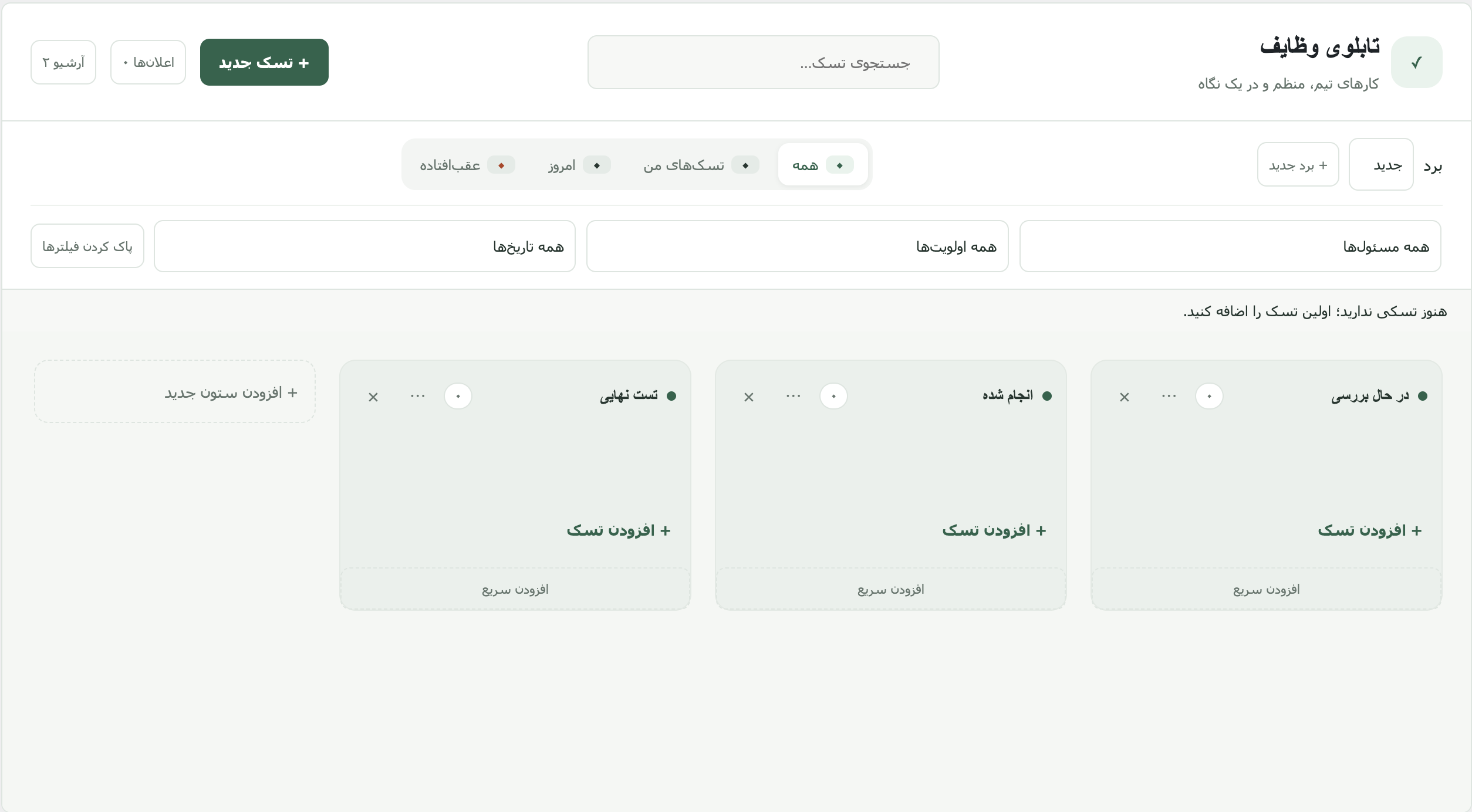Click + افزودن تسک in در حال بررسی column
Screen dimensions: 1472x812
pyautogui.click(x=1370, y=530)
